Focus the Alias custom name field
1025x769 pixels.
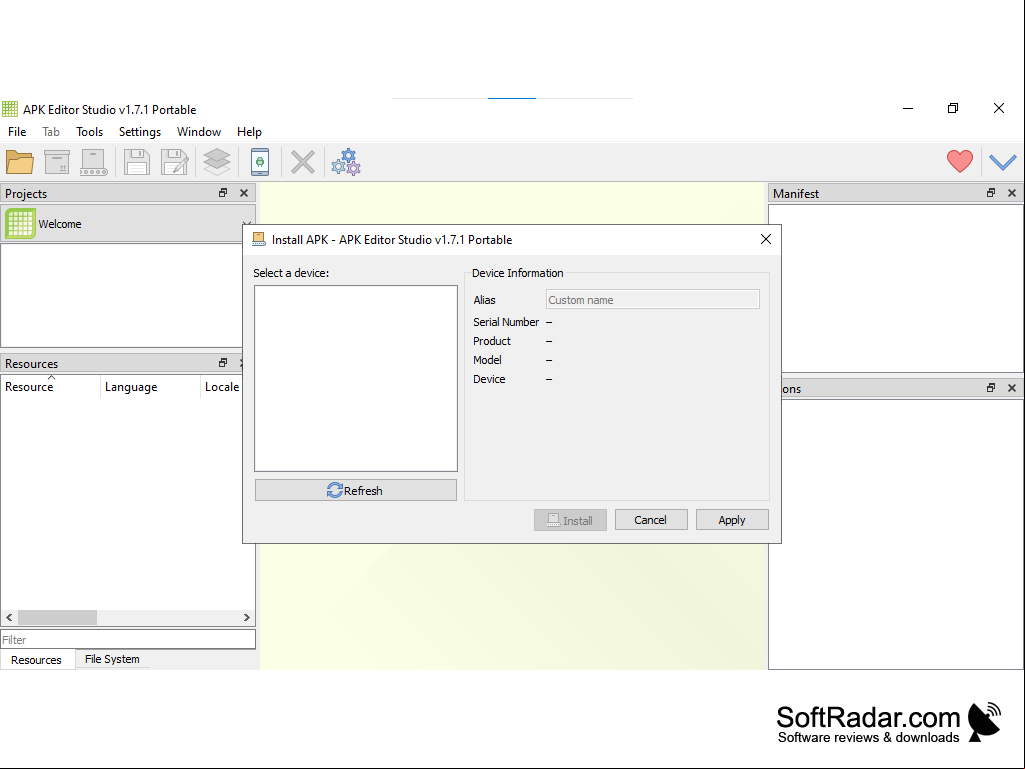652,299
